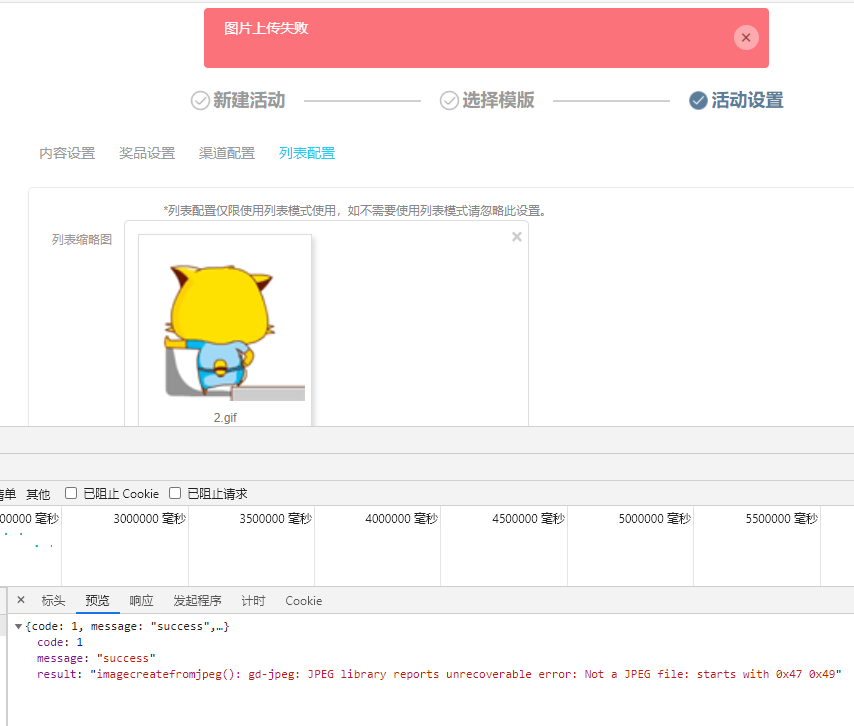The height and width of the screenshot is (726, 854).
Task: Close the network request details panel
Action: [21, 600]
